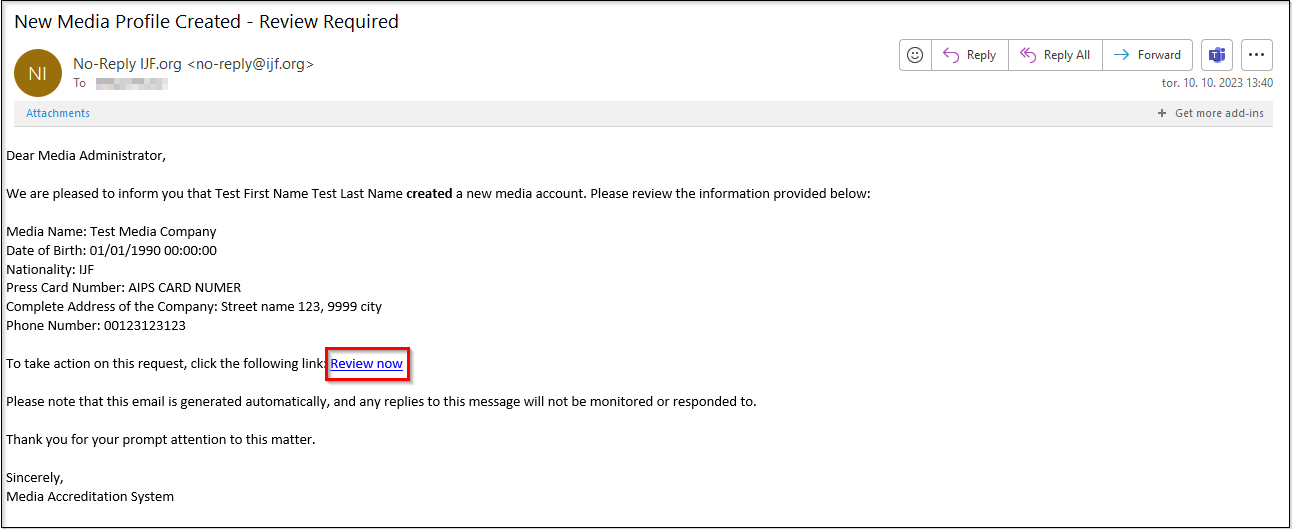1292x529 pixels.
Task: Click the Complete Address of the Company line
Action: point(194,307)
